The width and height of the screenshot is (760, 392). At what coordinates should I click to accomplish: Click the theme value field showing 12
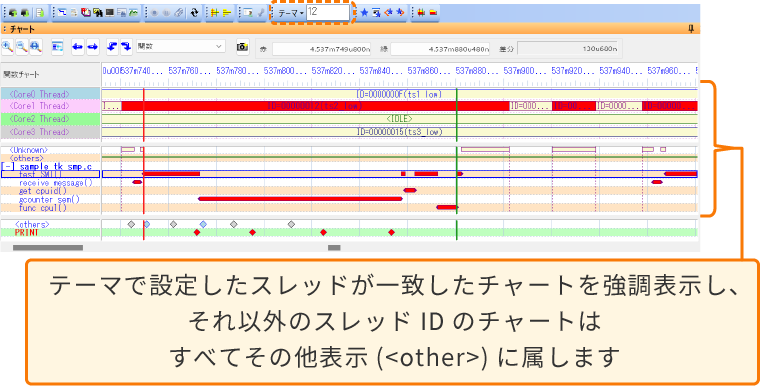(x=328, y=13)
